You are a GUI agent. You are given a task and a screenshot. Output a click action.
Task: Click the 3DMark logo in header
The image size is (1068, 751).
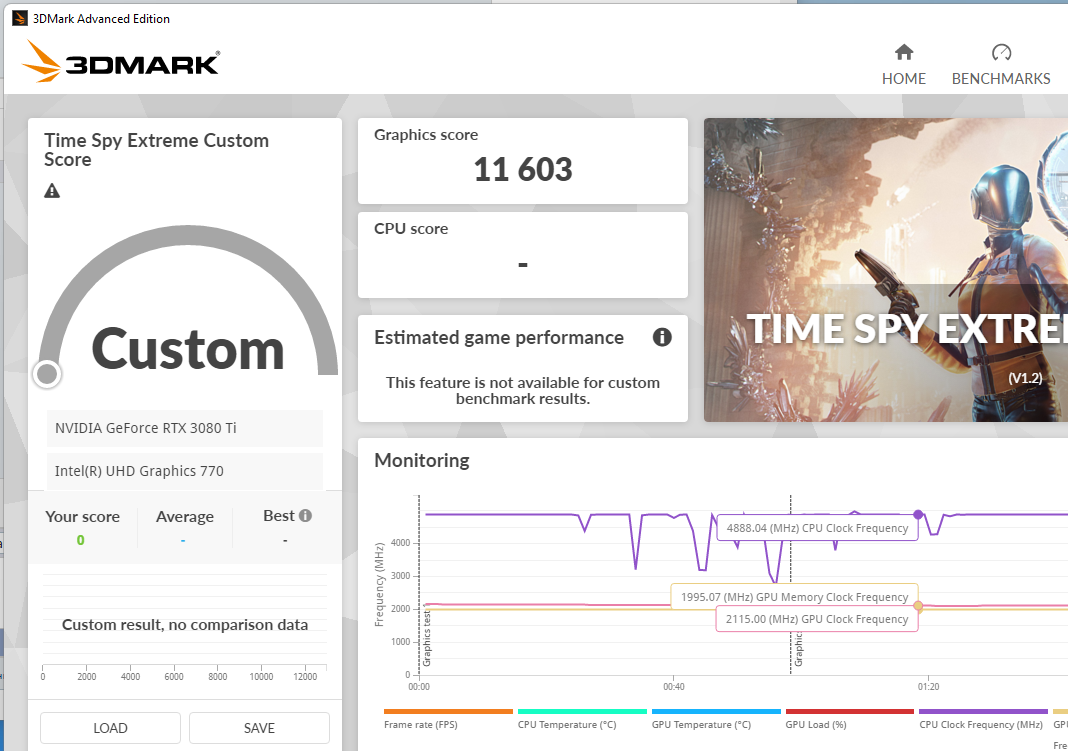[x=121, y=61]
